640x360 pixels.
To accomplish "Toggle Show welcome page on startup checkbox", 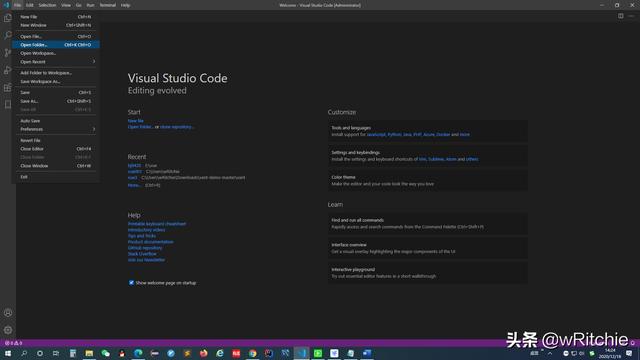I will coord(131,282).
